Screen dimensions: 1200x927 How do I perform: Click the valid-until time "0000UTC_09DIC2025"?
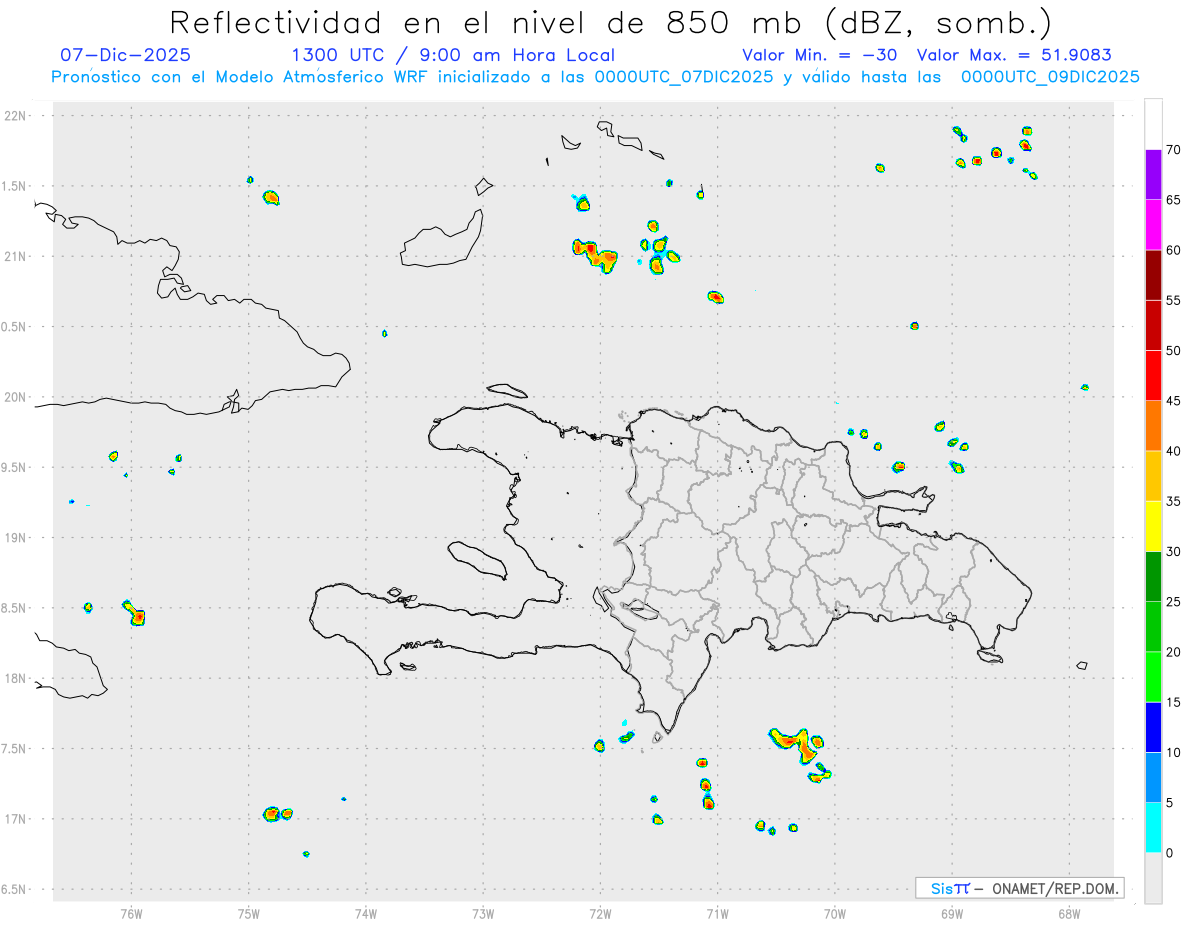(1050, 77)
